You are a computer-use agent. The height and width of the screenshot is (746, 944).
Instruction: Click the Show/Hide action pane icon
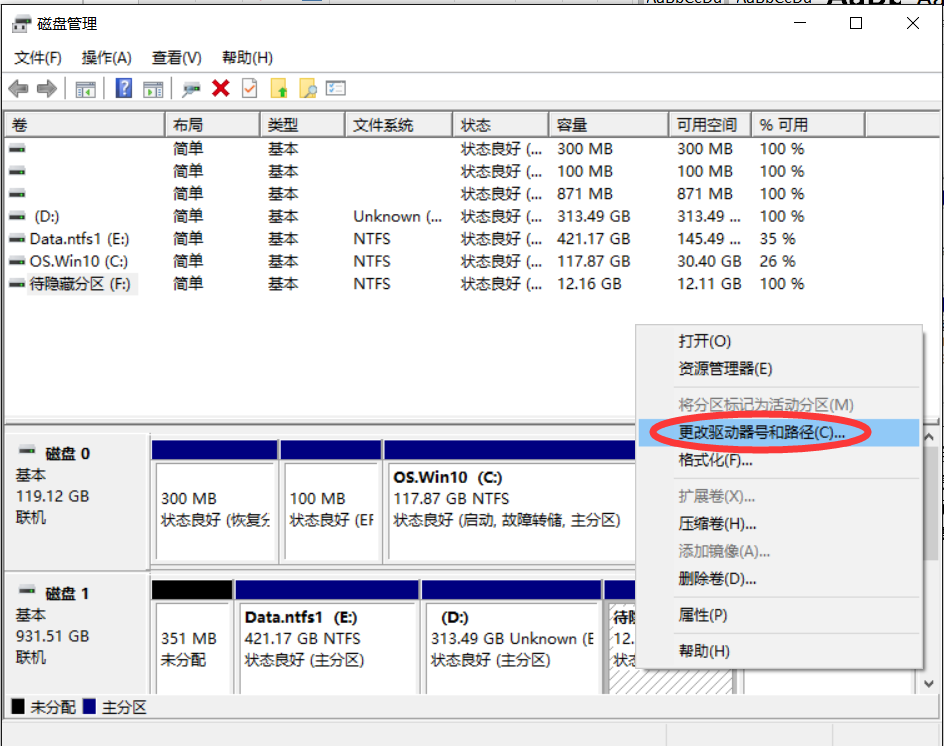151,88
